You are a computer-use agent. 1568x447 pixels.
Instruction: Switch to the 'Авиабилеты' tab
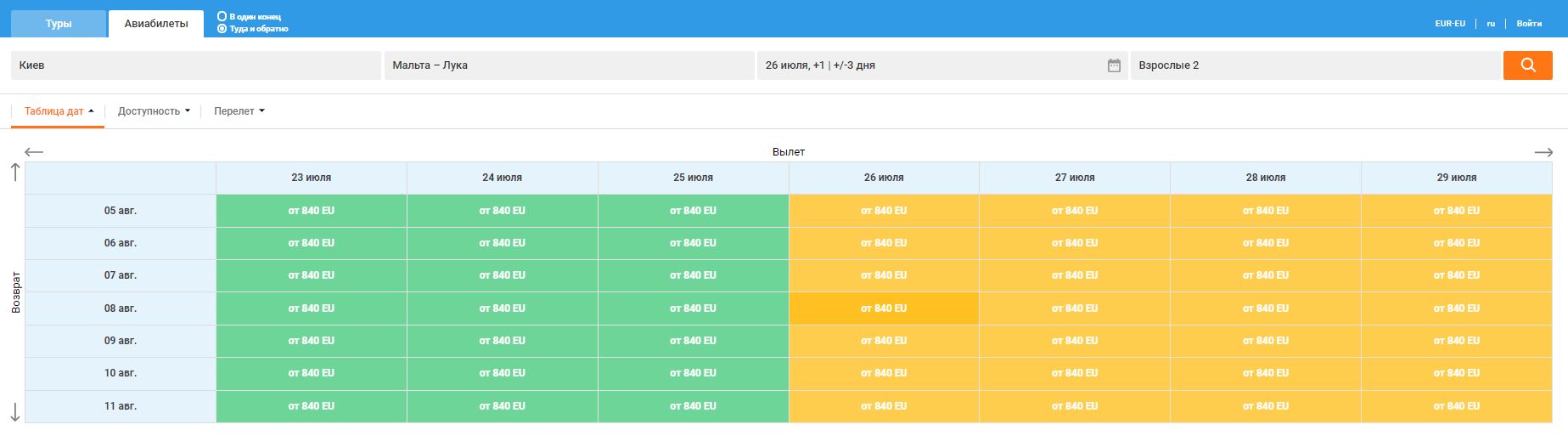click(x=156, y=24)
